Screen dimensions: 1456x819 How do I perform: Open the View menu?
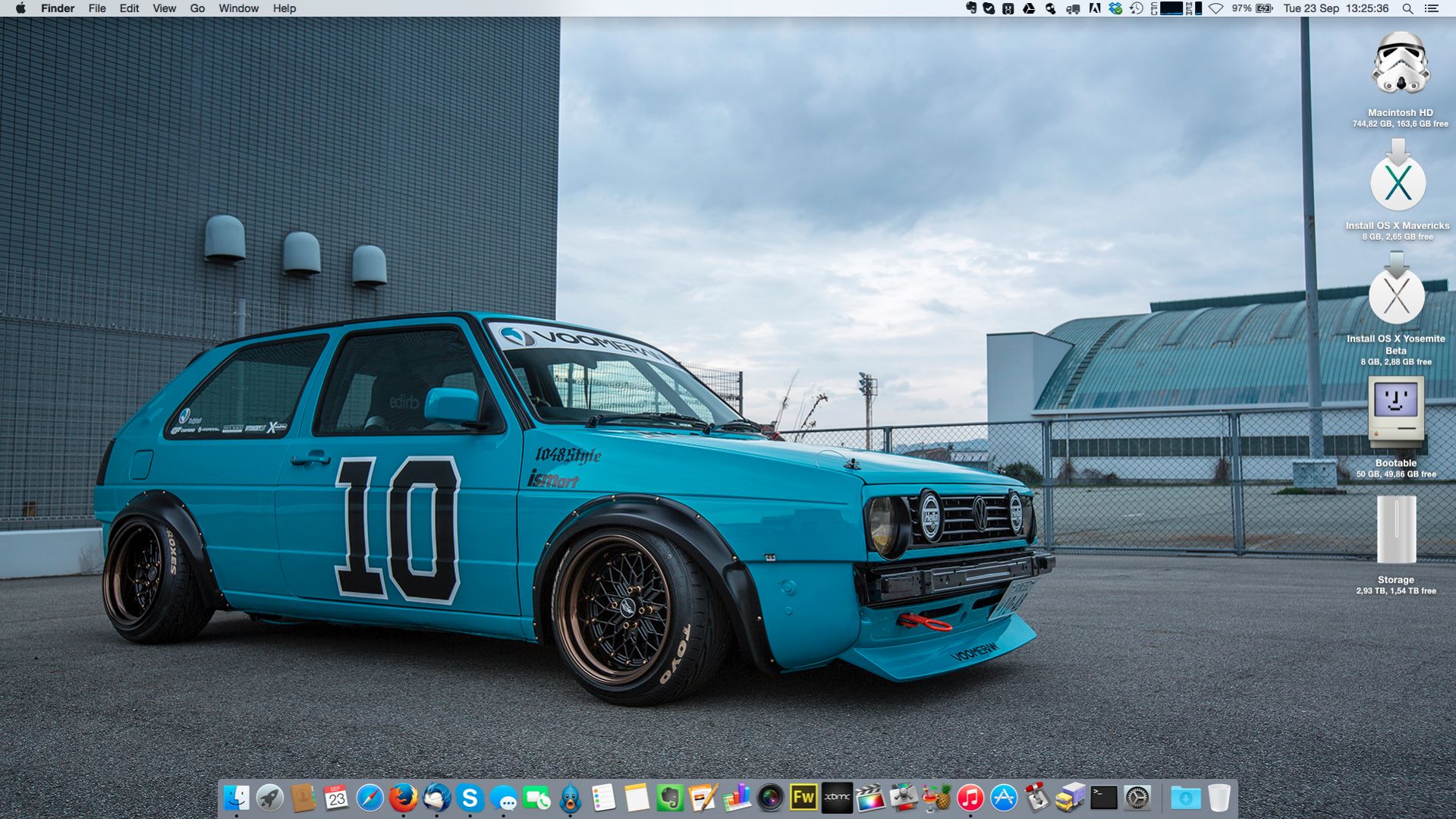[x=164, y=8]
